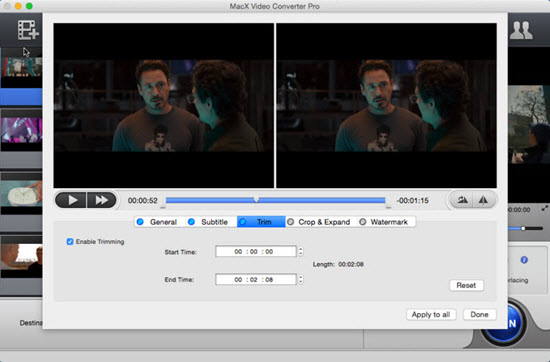Click the remaining time -00:01:15
Image resolution: width=550 pixels, height=362 pixels.
(413, 201)
